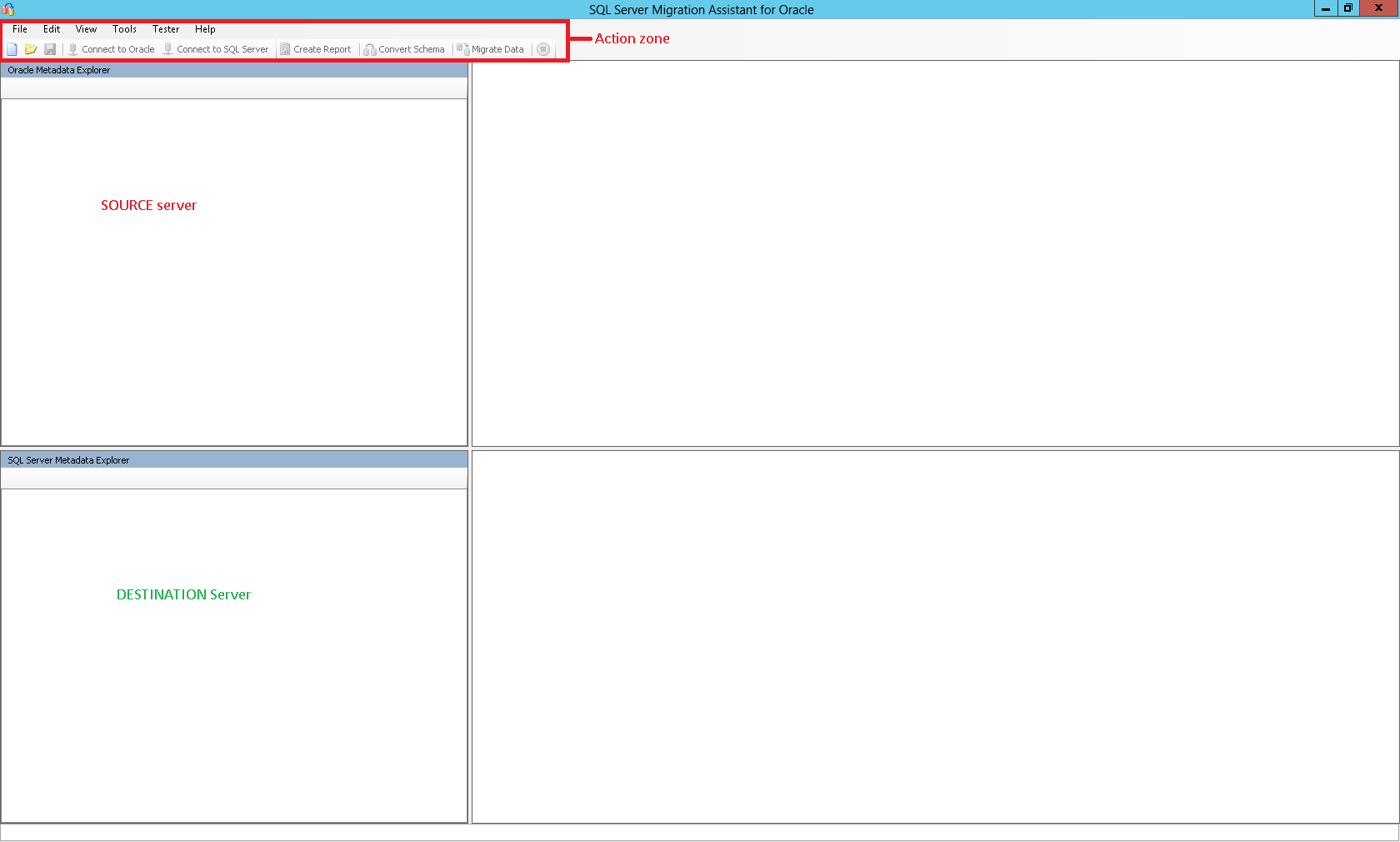Click the application icon in the title bar

click(8, 9)
